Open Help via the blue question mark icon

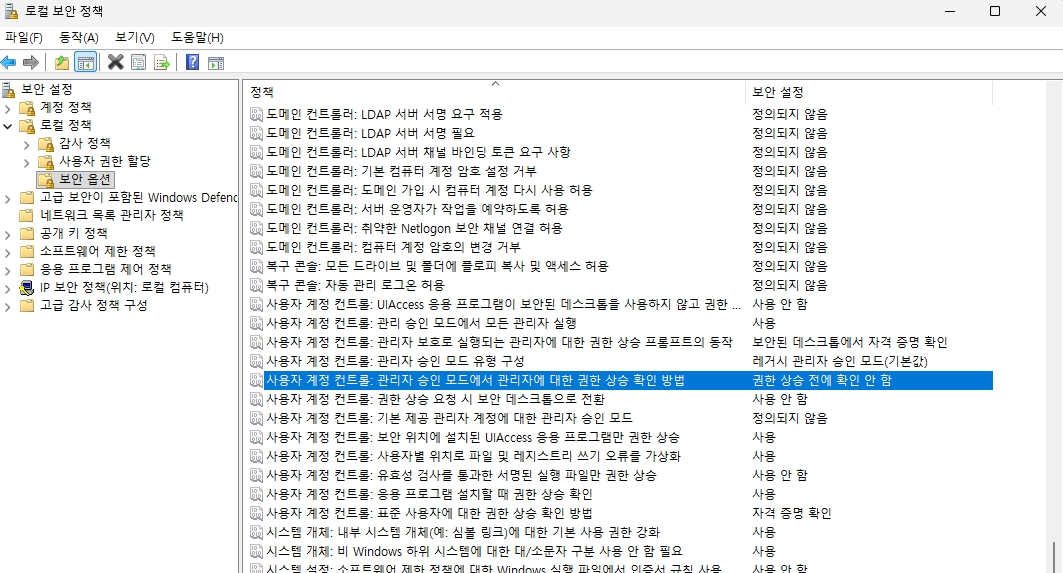pyautogui.click(x=192, y=62)
